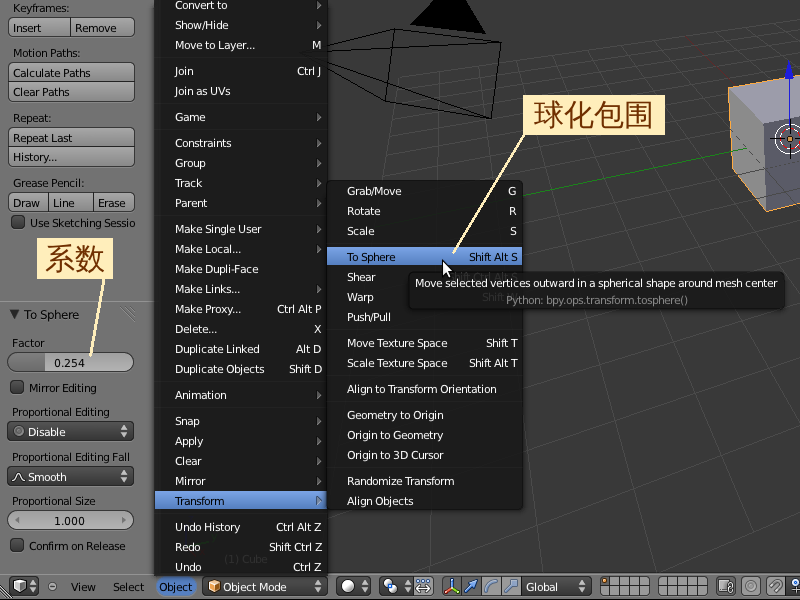Toggle the 3D manipulator axes icon

pyautogui.click(x=452, y=586)
